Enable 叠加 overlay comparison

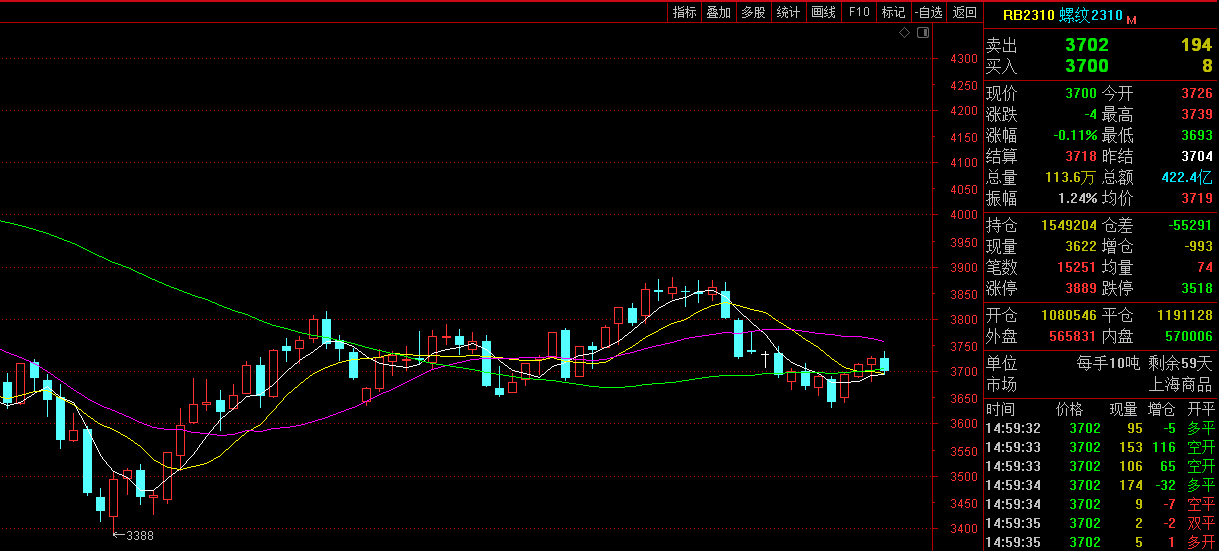coord(718,12)
